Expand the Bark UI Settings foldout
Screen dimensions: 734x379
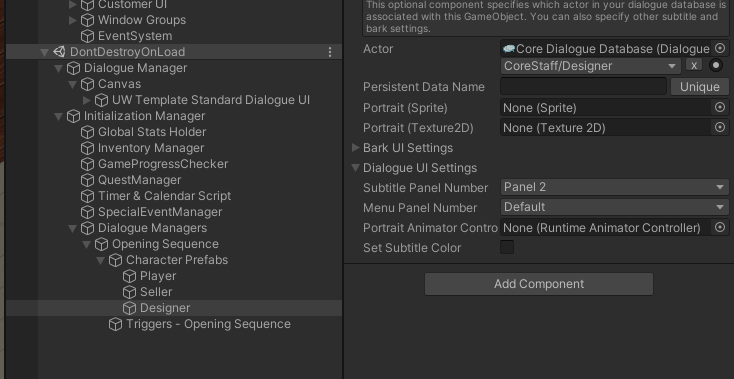click(356, 147)
